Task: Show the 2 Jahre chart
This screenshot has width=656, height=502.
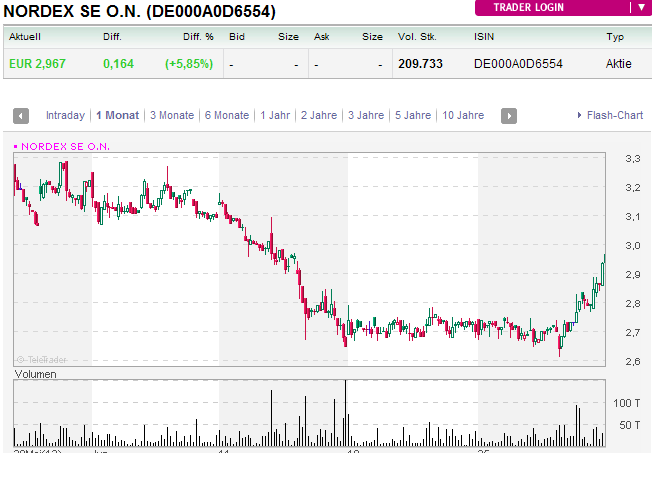Action: point(319,115)
